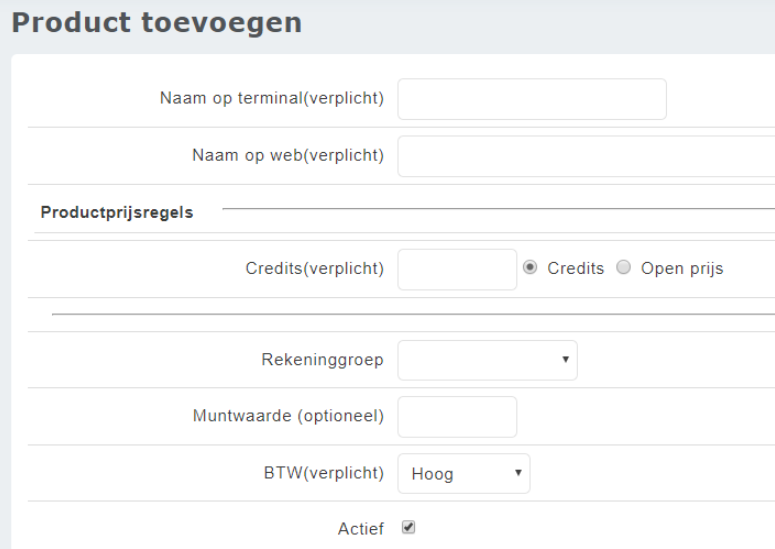Click the Naam op terminal text field
This screenshot has width=775, height=549.
pyautogui.click(x=532, y=100)
